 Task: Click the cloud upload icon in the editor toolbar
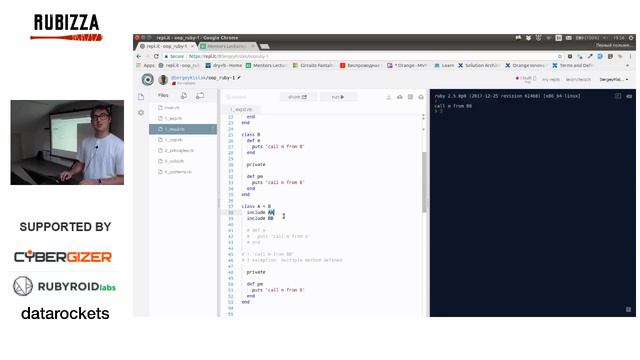click(x=400, y=97)
